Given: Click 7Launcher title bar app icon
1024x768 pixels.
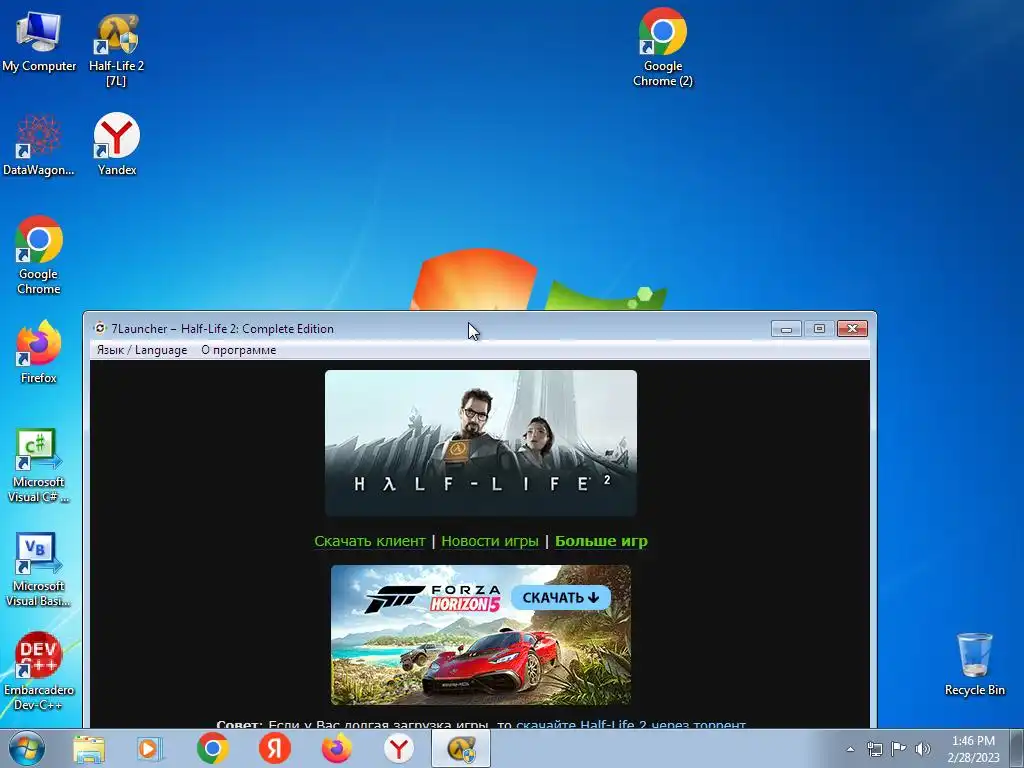Looking at the screenshot, I should click(100, 328).
